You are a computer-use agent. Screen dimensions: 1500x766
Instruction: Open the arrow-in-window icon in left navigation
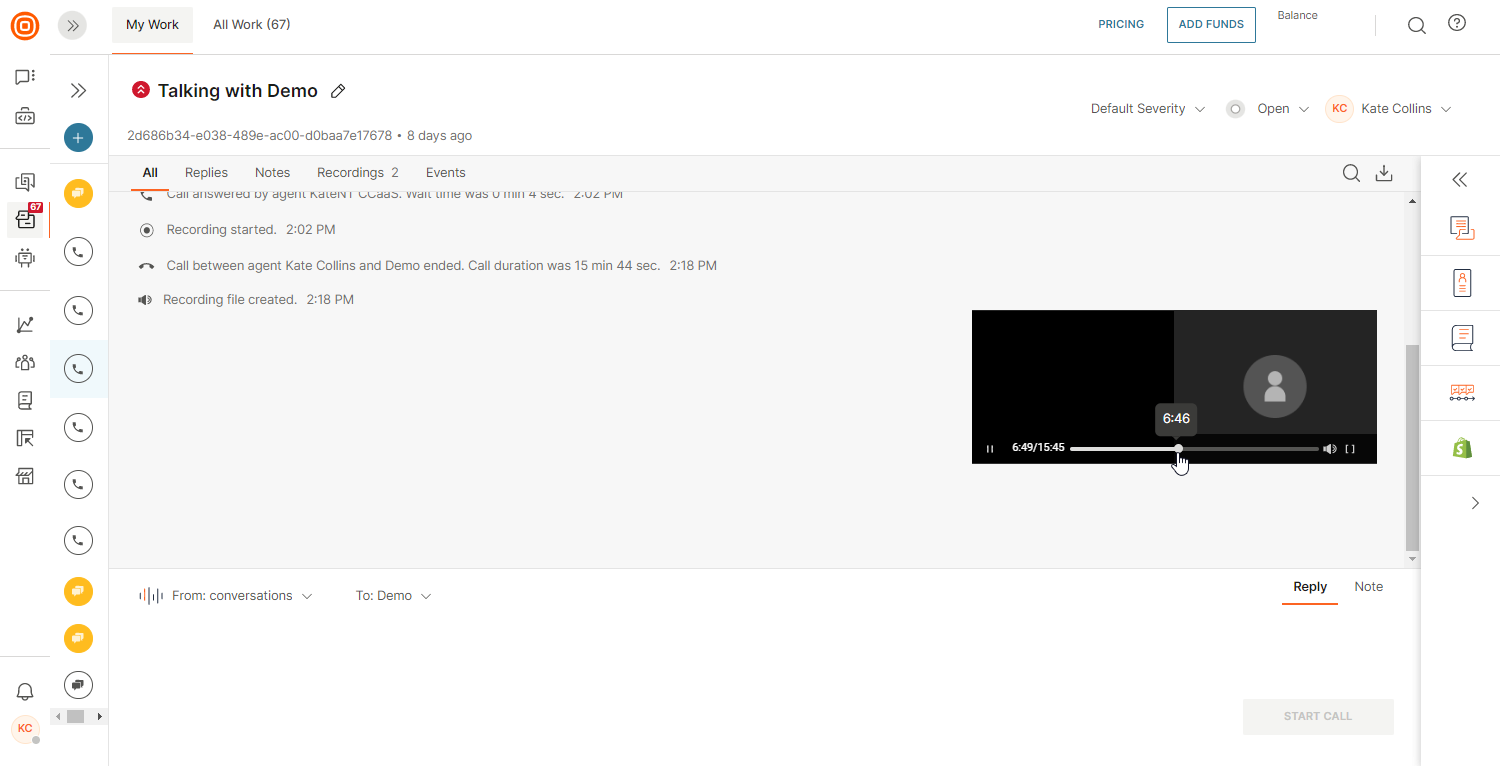click(x=25, y=438)
